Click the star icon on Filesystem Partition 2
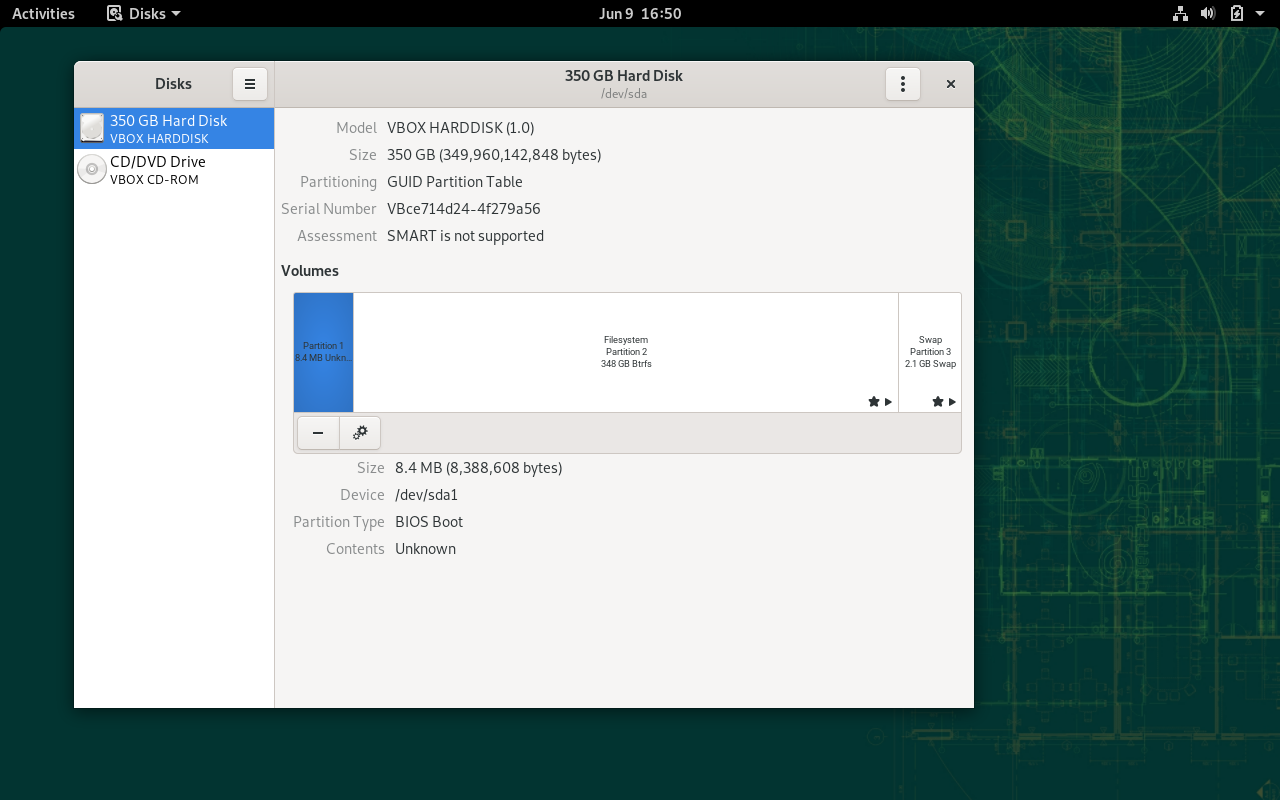This screenshot has height=800, width=1280. point(874,402)
